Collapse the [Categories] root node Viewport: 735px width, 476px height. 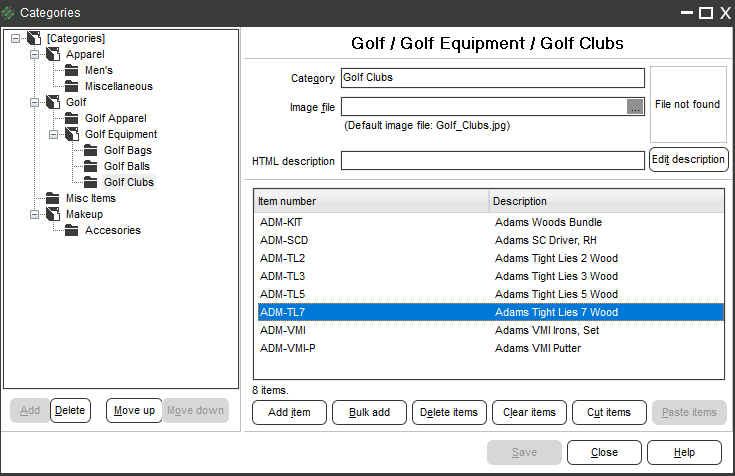coord(15,38)
